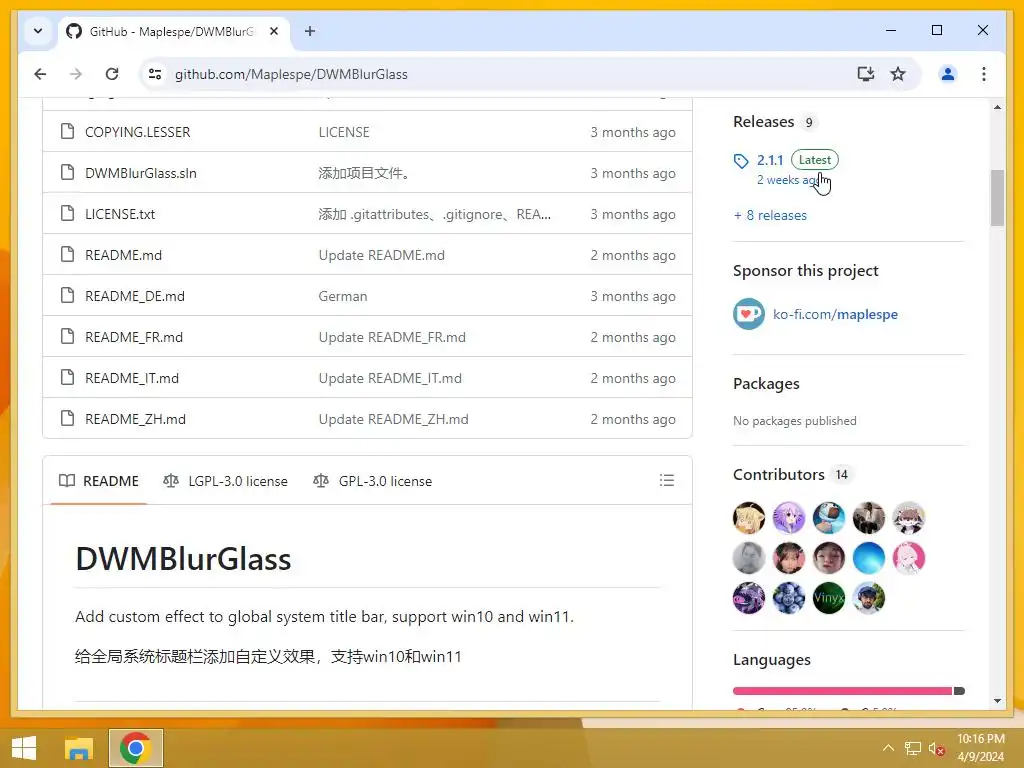Click the scrollbar down arrow
This screenshot has height=768, width=1024.
pos(997,701)
